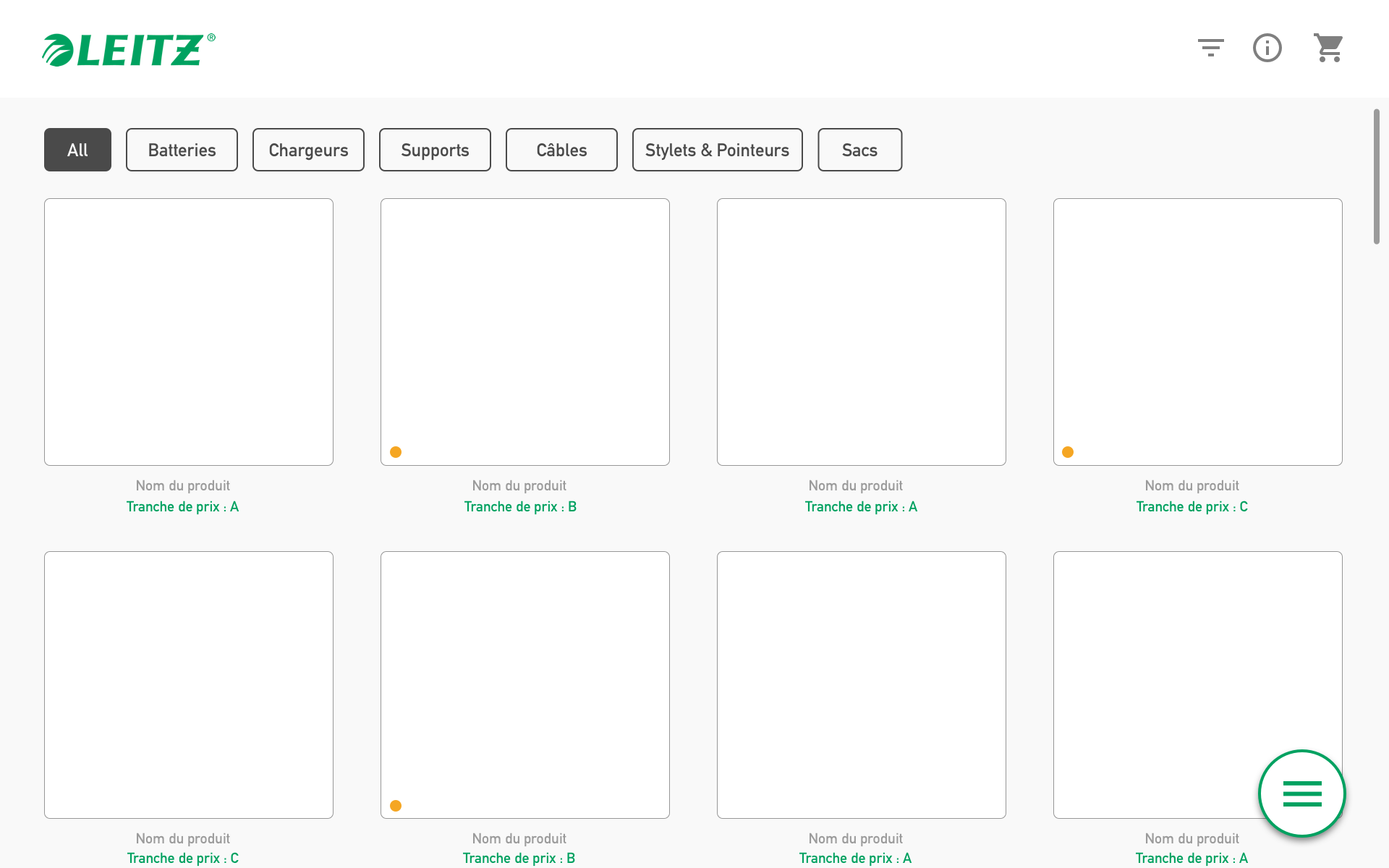This screenshot has height=868, width=1389.
Task: Click the orange dot on first-row Tranche B card
Action: (x=396, y=452)
